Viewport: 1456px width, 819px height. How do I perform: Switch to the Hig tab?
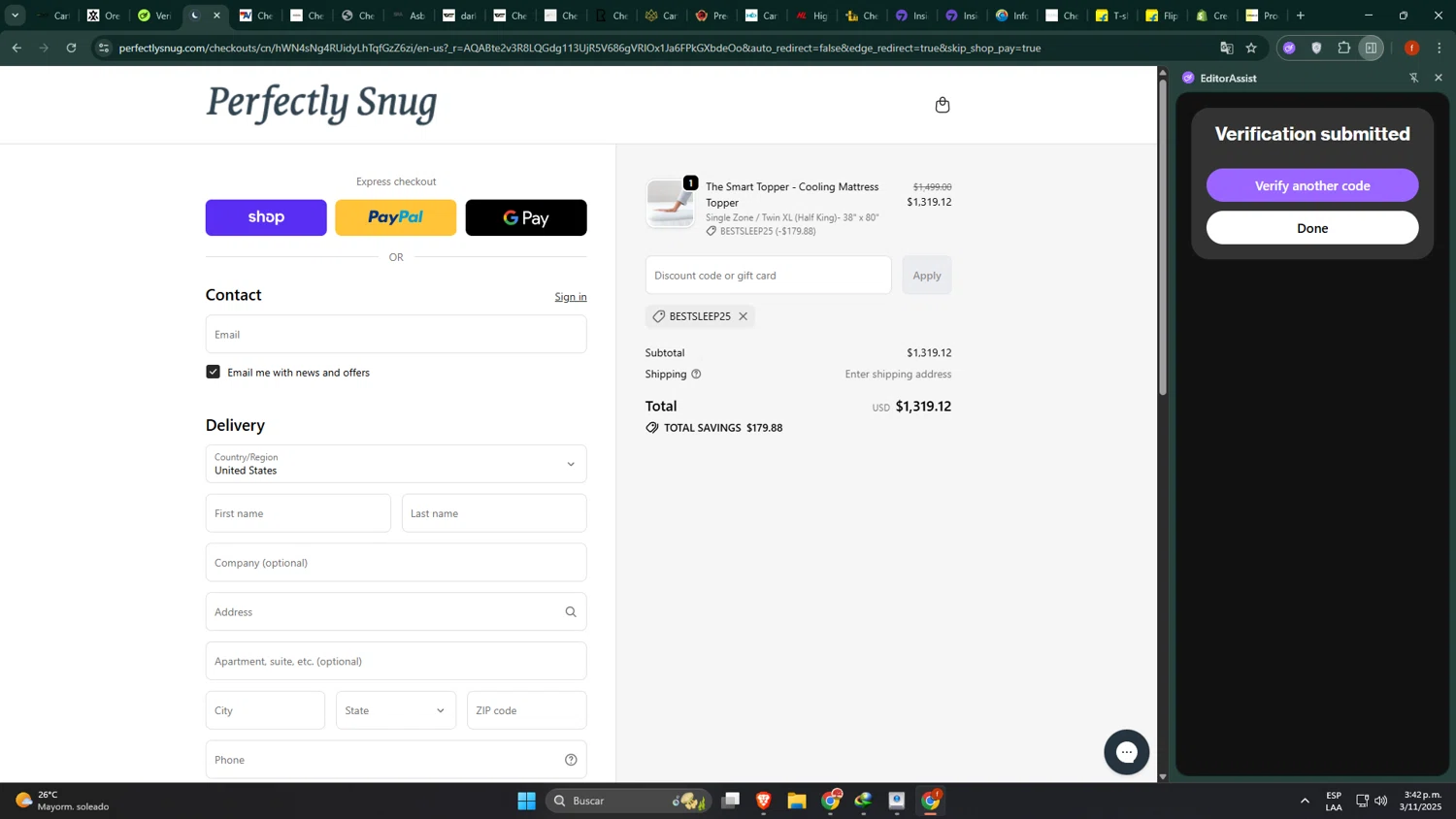click(x=811, y=16)
